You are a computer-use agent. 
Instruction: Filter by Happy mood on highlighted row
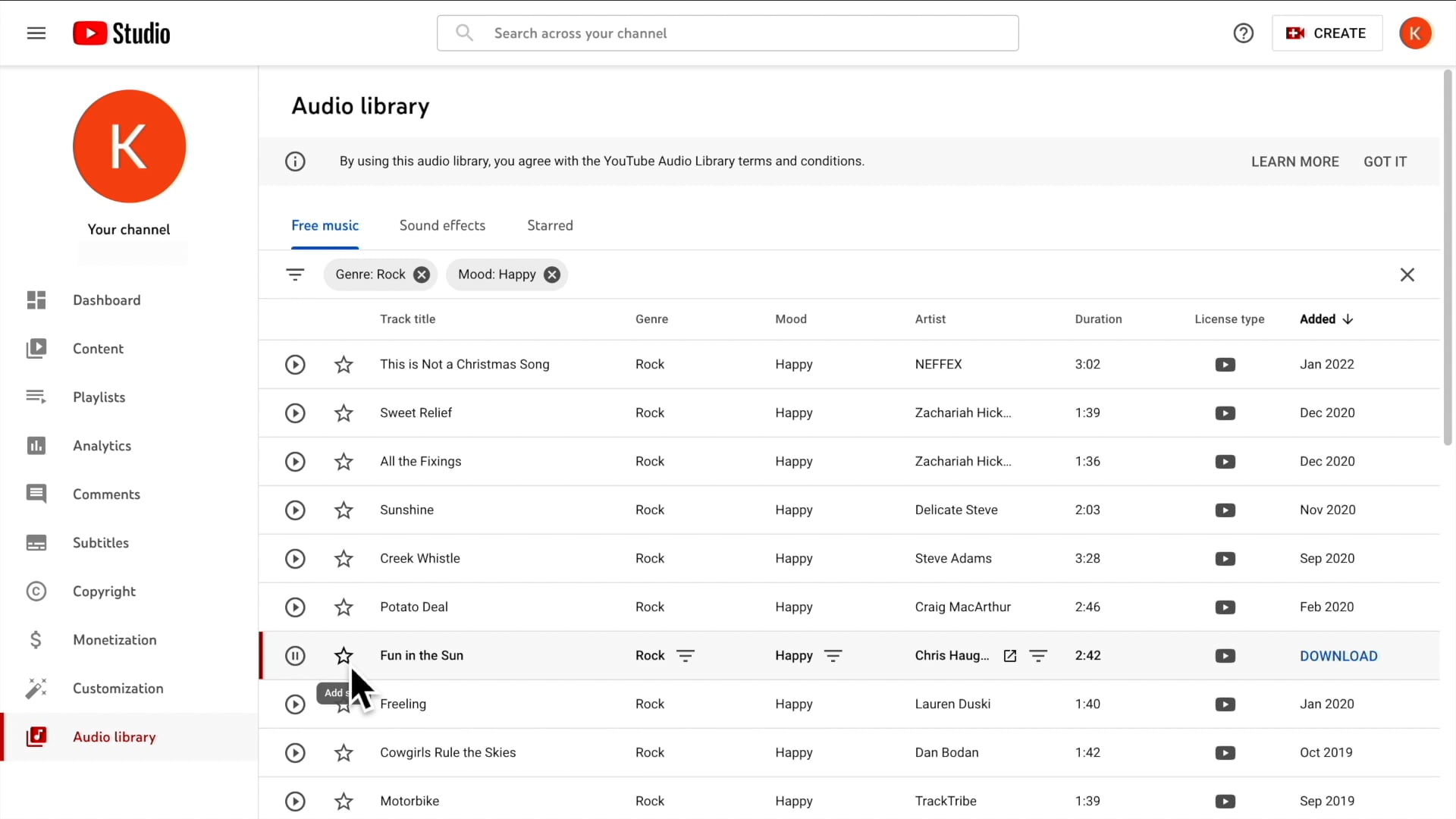coord(833,656)
